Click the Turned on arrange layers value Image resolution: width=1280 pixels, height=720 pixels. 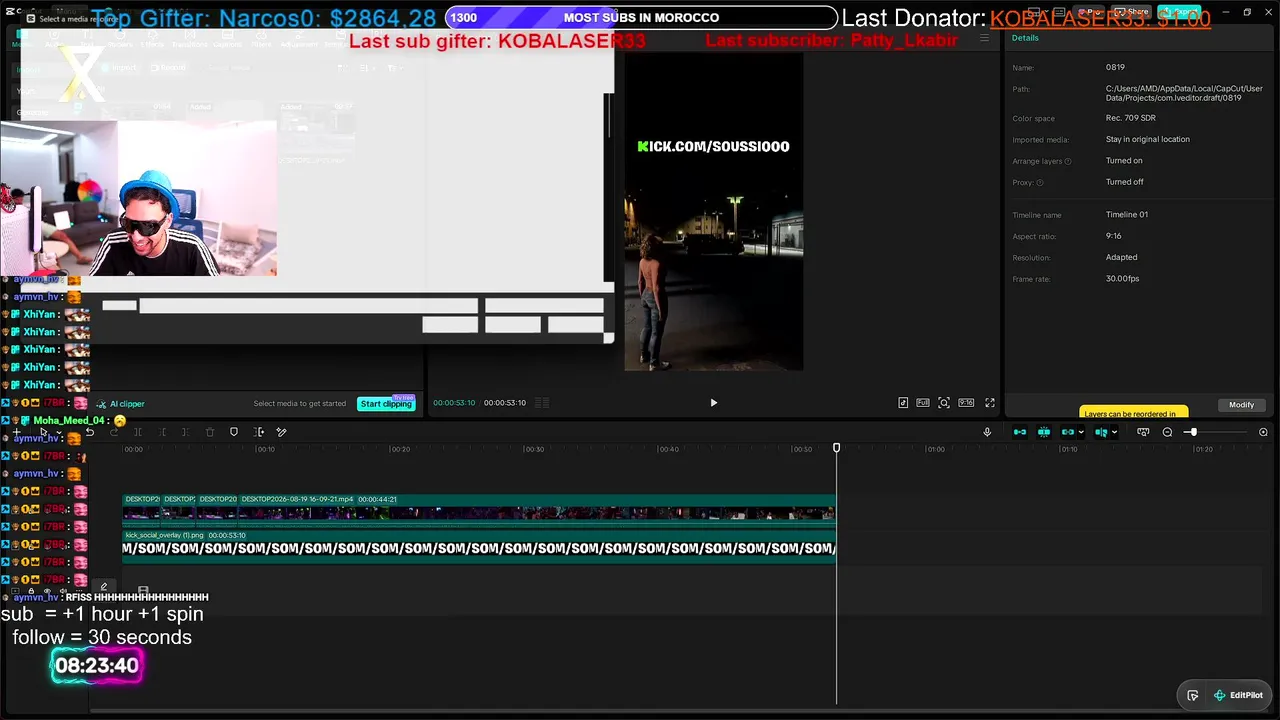(x=1124, y=161)
